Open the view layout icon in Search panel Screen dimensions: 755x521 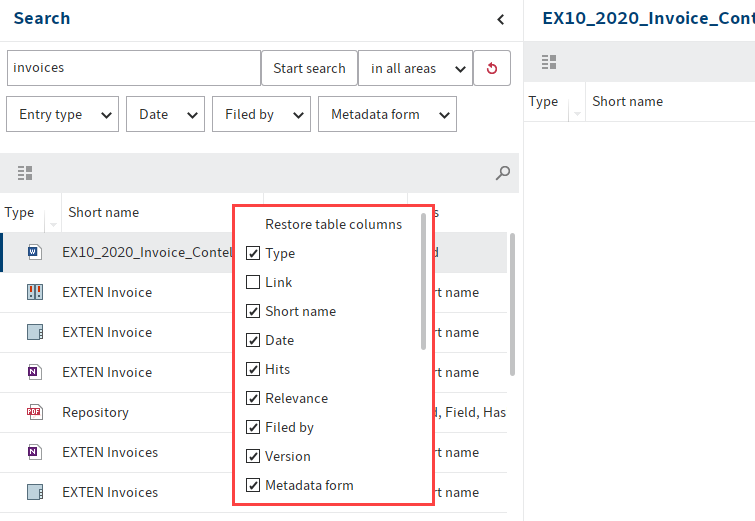(x=25, y=173)
